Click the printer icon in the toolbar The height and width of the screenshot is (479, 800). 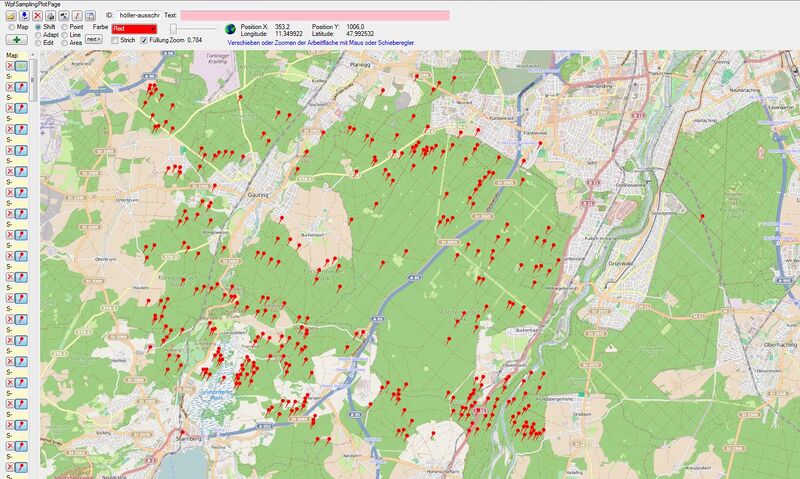[x=51, y=16]
